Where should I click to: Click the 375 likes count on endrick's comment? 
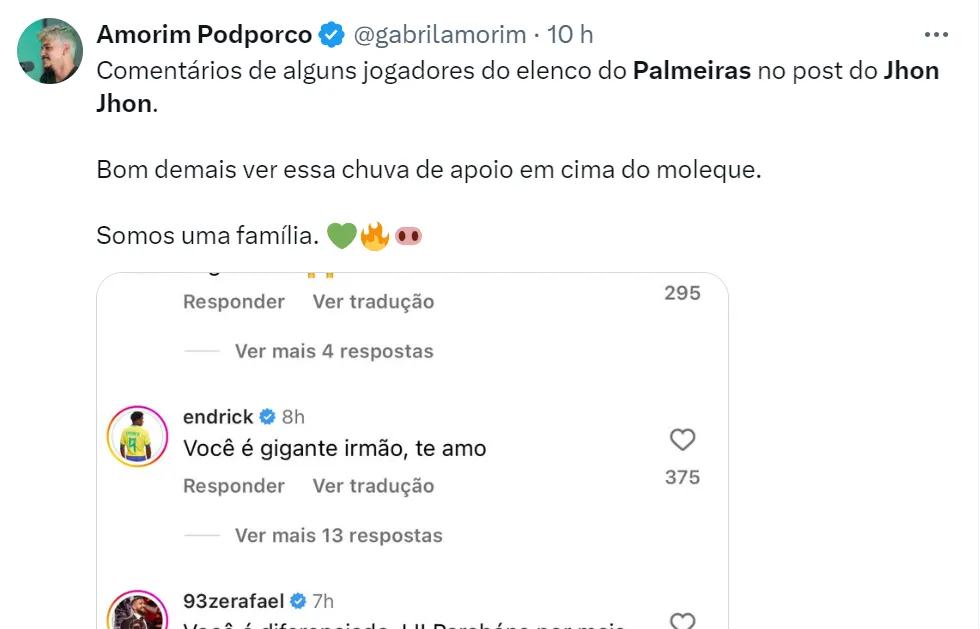(682, 477)
